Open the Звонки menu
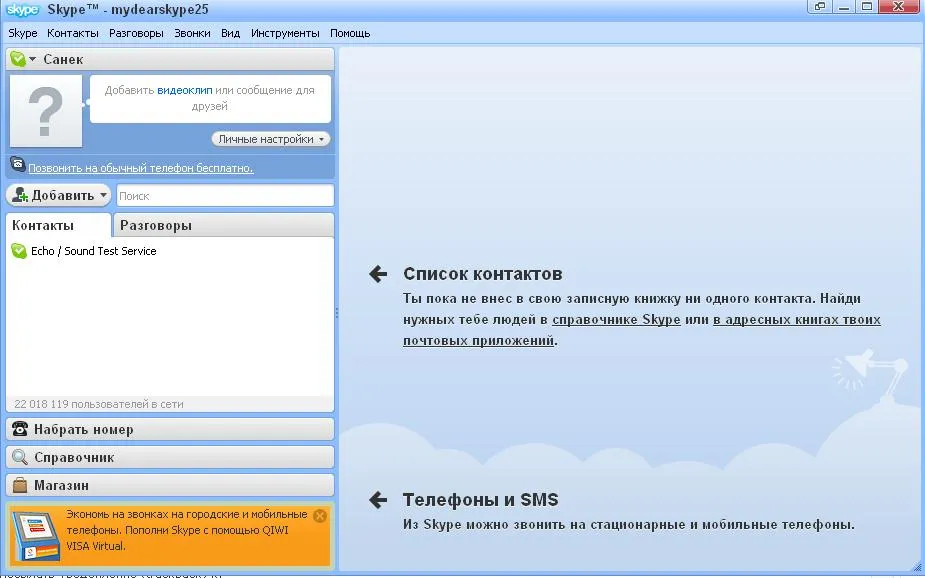925x578 pixels. tap(192, 33)
